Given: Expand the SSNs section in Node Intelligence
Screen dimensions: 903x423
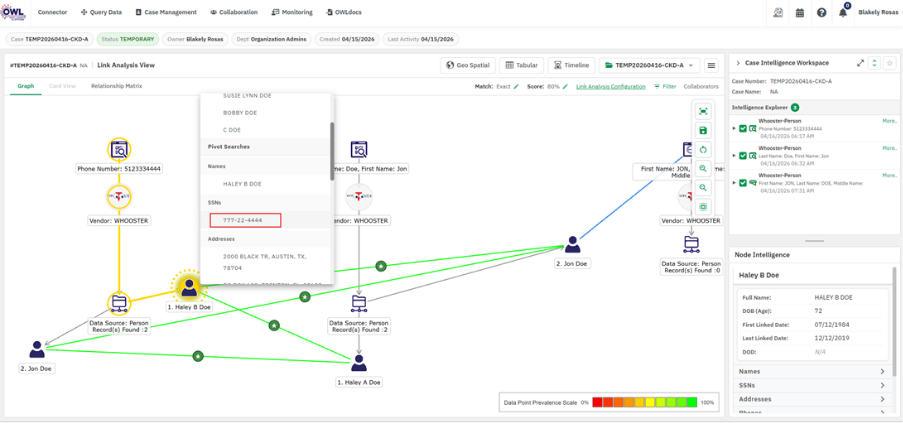Looking at the screenshot, I should tap(812, 386).
